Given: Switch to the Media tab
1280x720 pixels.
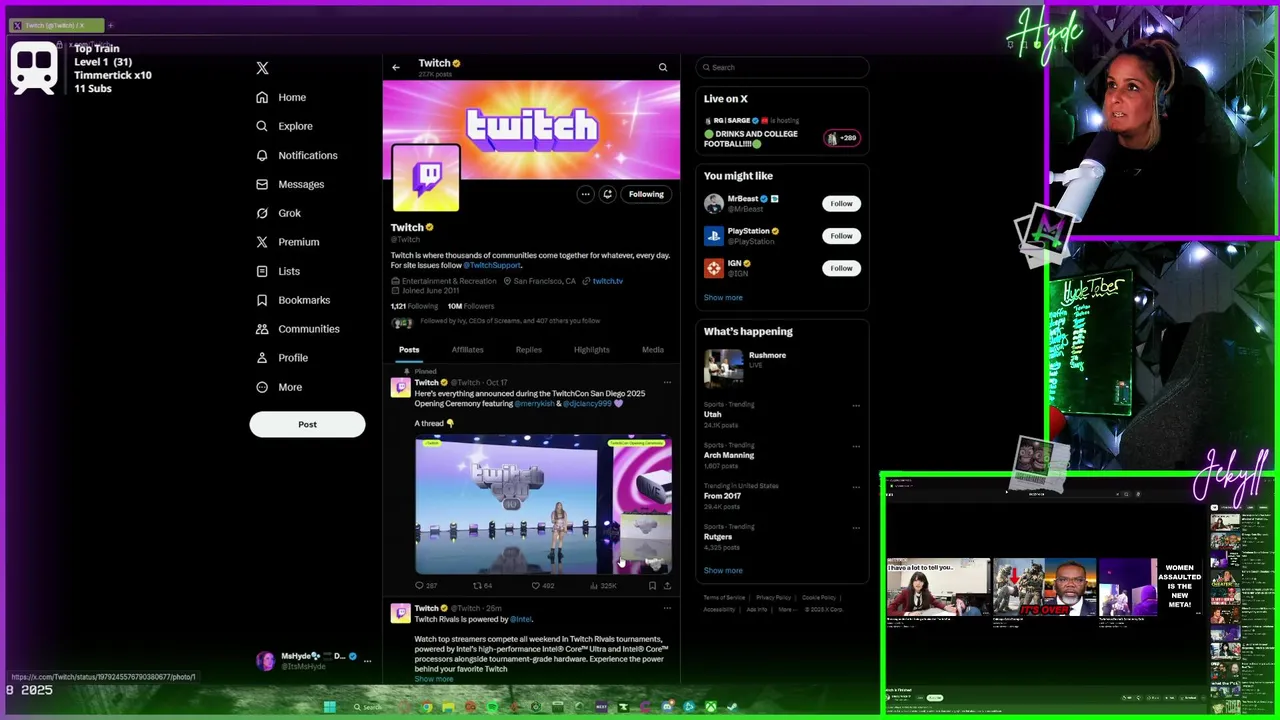Looking at the screenshot, I should [x=653, y=350].
